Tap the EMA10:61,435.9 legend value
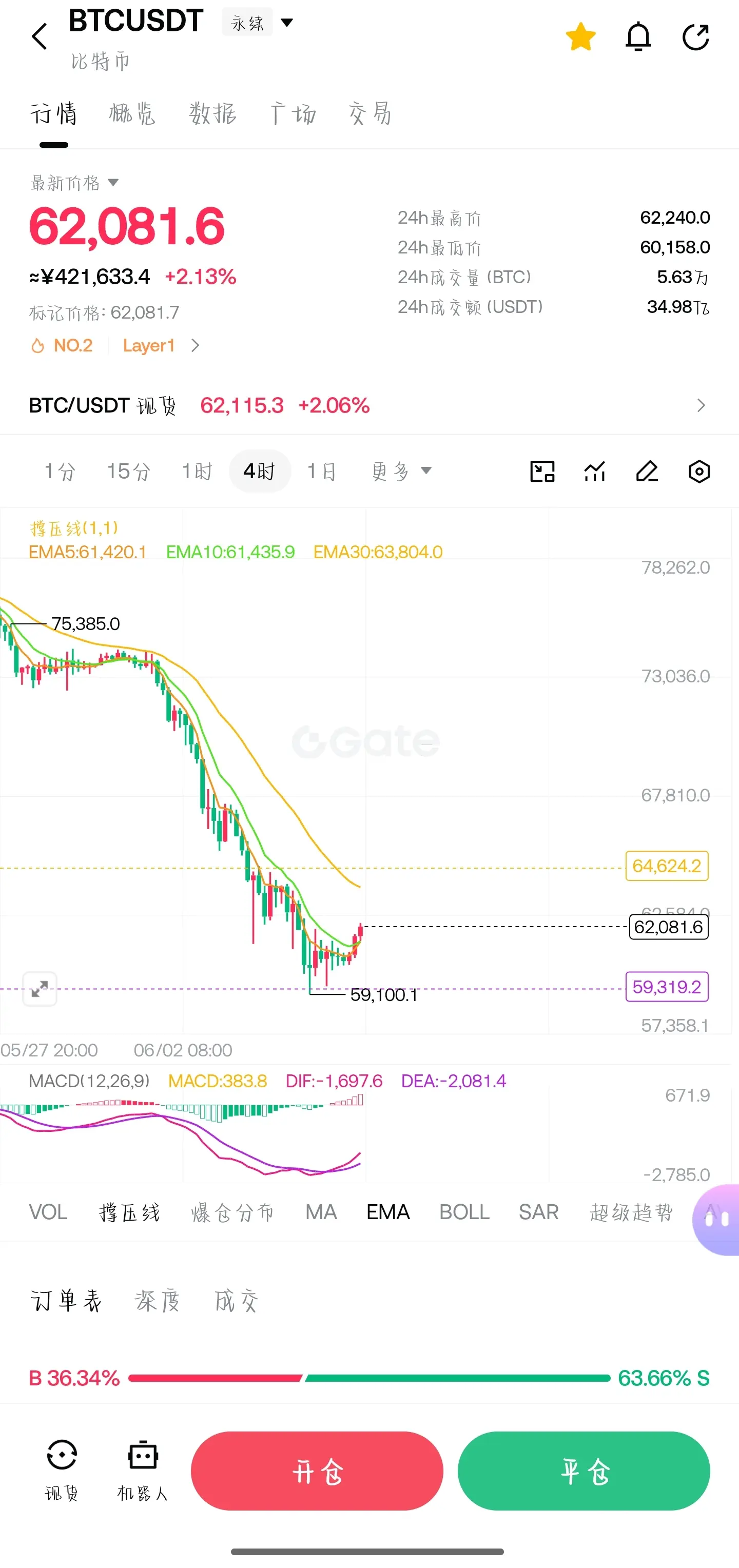Screen dimensions: 739x1568 230,552
